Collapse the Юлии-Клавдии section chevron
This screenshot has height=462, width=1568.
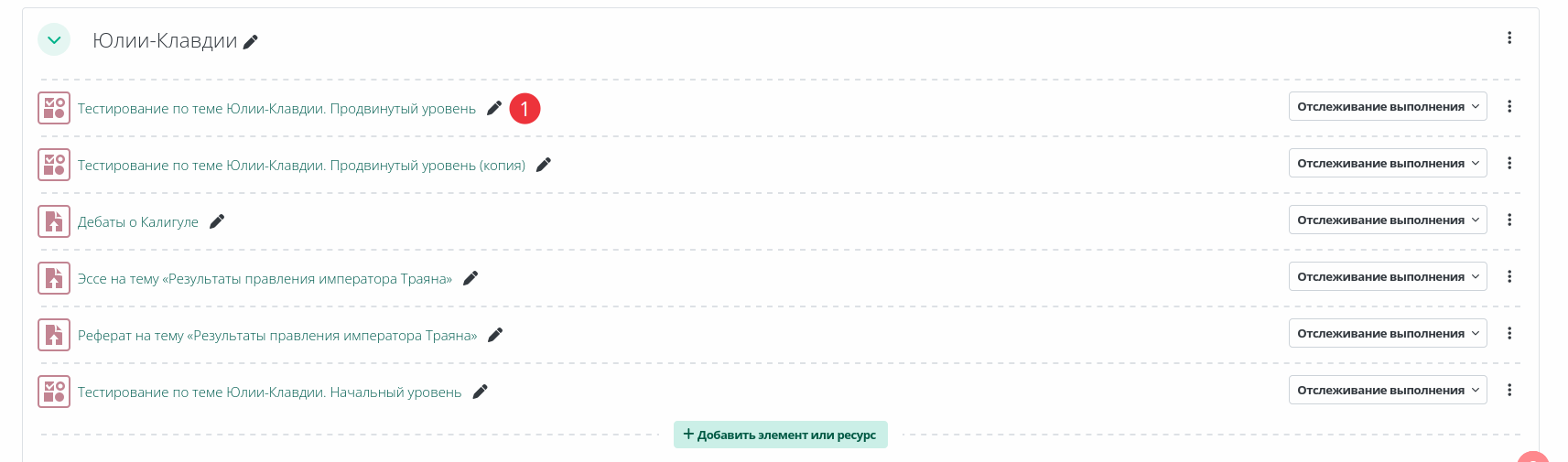click(x=54, y=39)
